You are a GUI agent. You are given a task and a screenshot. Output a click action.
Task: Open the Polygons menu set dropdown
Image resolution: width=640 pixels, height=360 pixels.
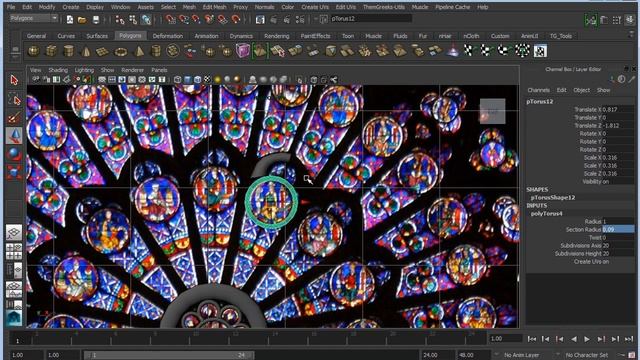[33, 18]
